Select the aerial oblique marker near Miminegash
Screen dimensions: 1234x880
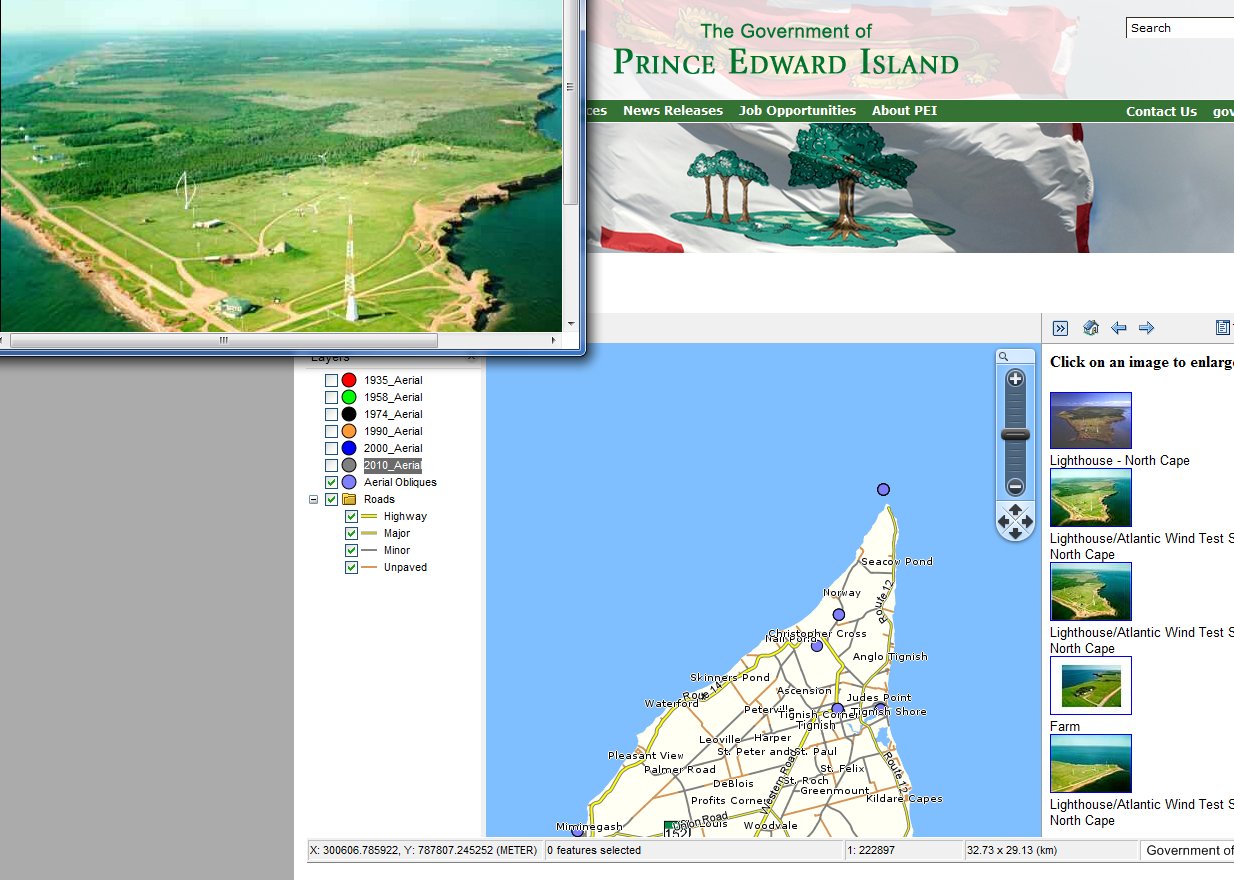tap(577, 832)
